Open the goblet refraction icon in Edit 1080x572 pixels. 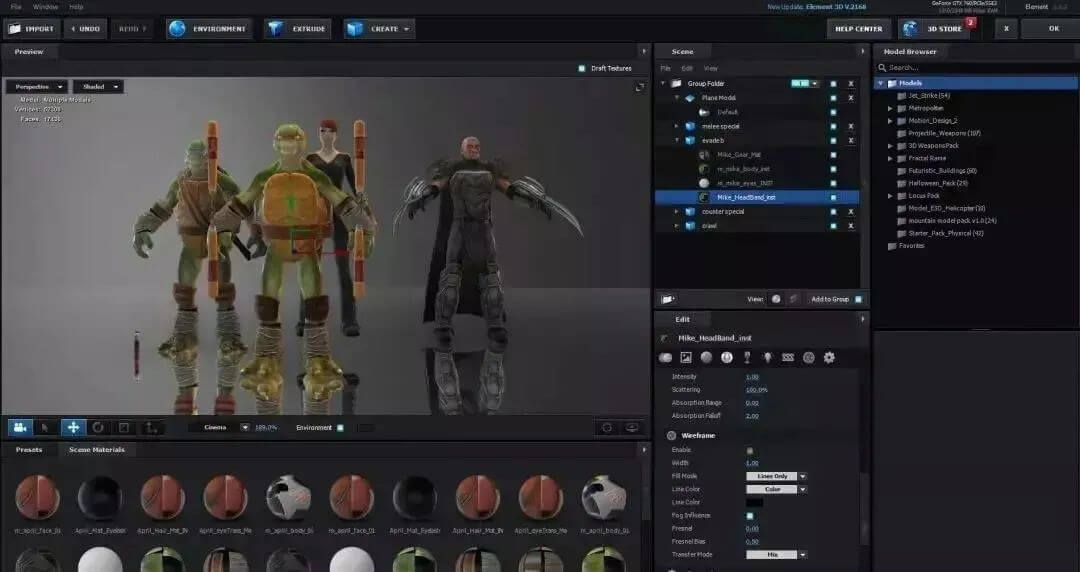[747, 358]
